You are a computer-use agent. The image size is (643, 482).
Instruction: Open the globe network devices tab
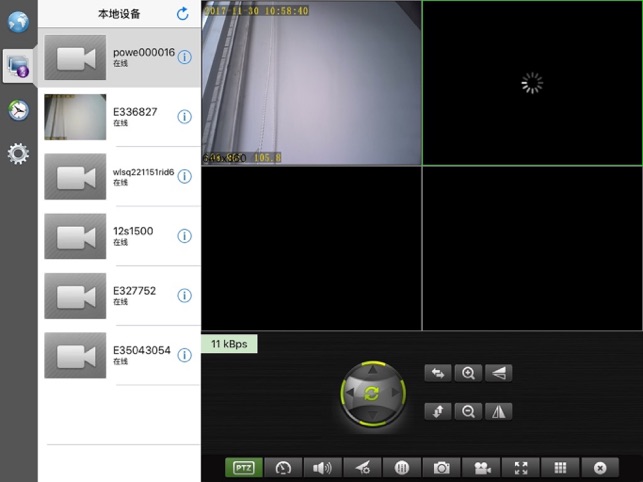[x=18, y=22]
